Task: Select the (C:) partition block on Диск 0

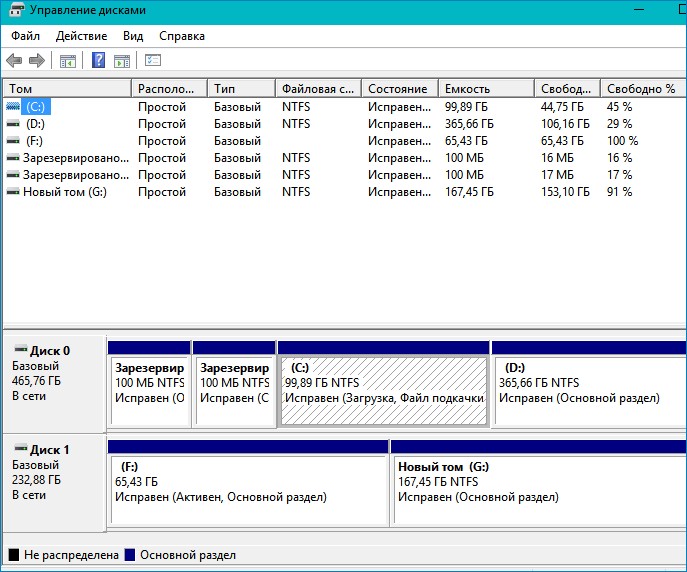Action: tap(384, 390)
